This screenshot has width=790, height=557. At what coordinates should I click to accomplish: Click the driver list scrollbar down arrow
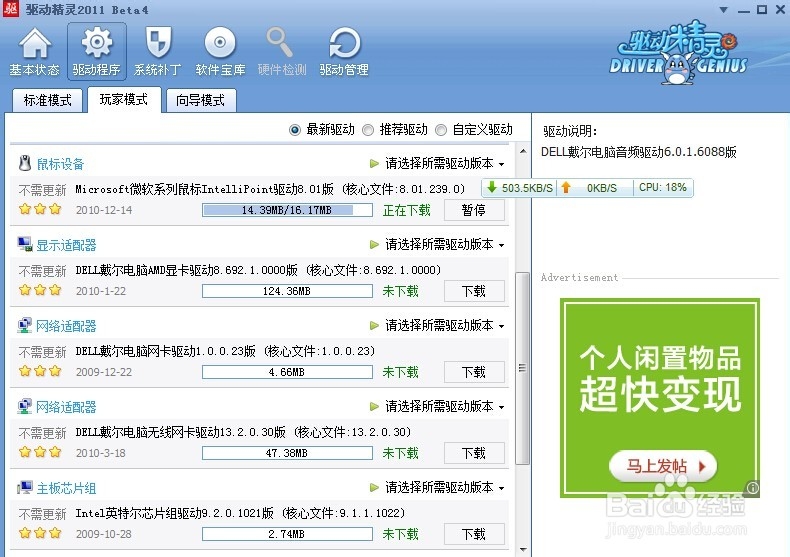tap(523, 549)
